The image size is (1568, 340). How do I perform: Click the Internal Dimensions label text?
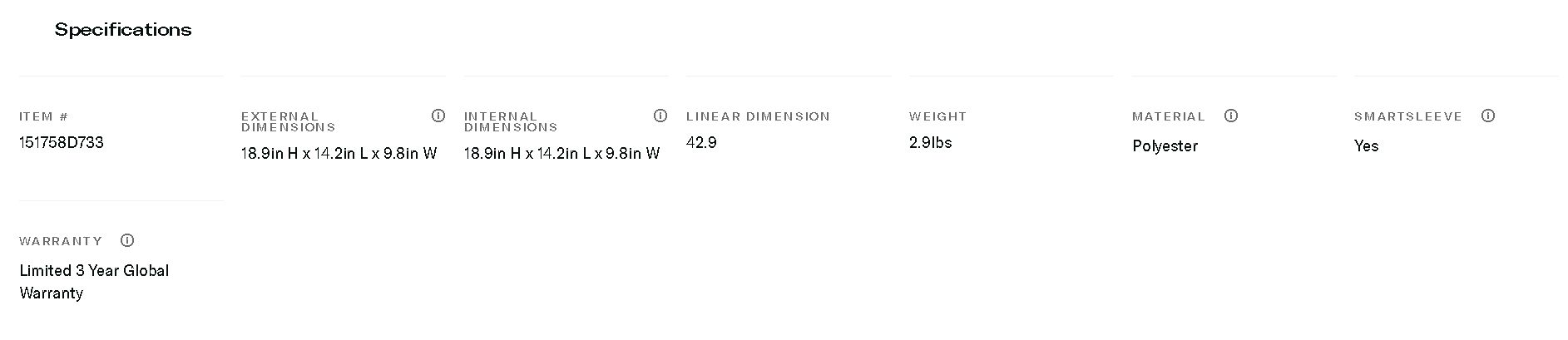510,121
